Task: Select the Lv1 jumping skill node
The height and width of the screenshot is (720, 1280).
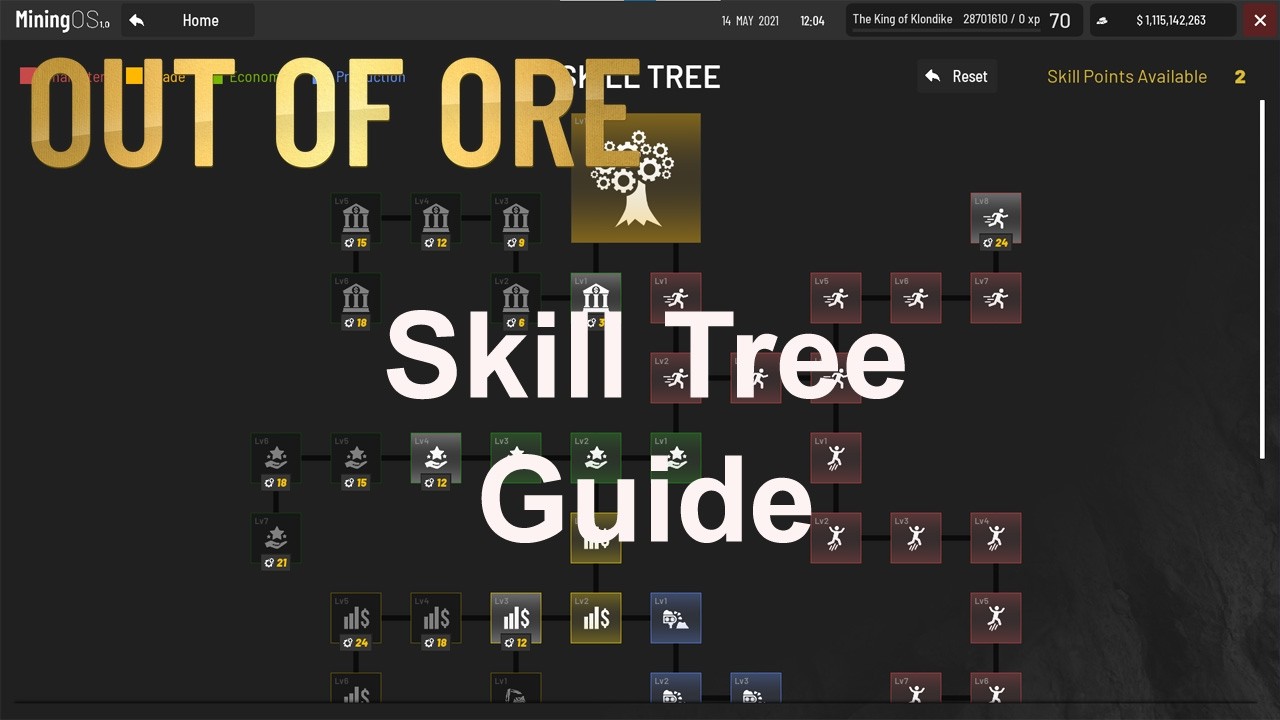Action: [836, 458]
